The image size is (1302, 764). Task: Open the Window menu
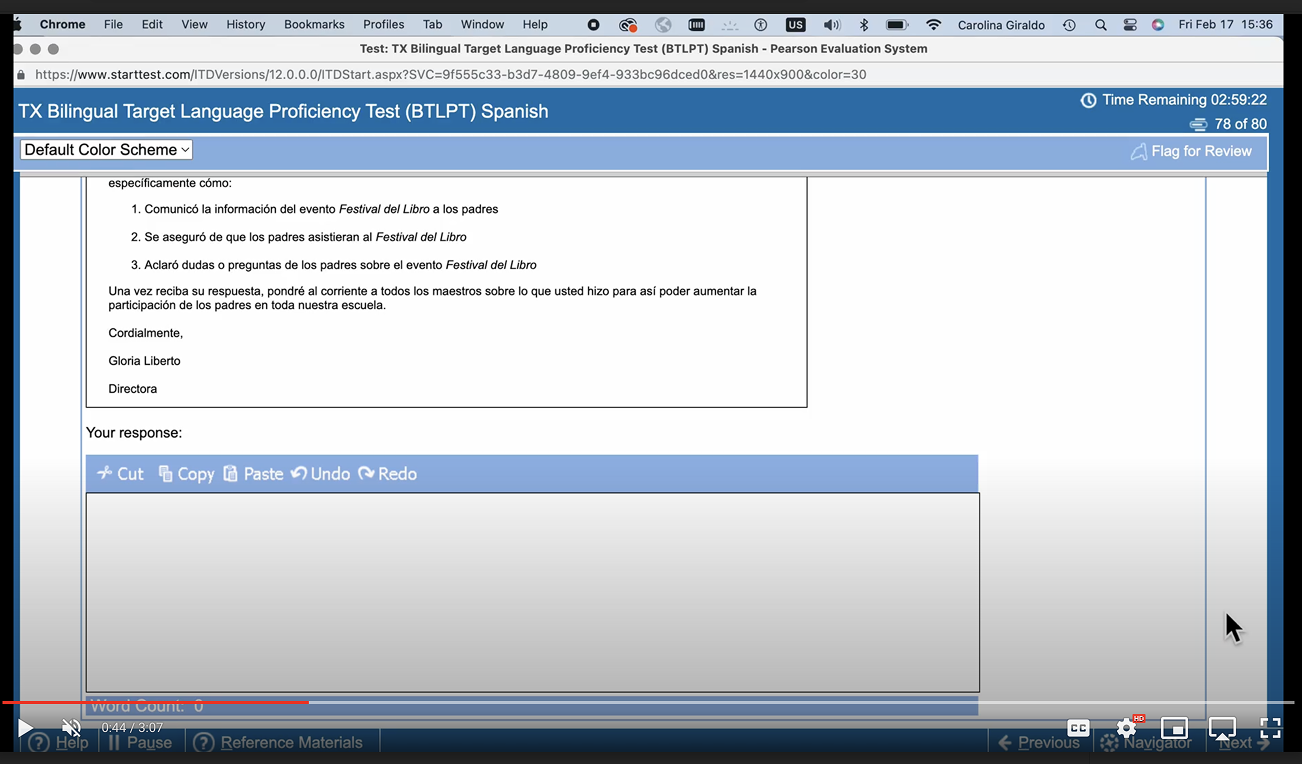pyautogui.click(x=482, y=24)
